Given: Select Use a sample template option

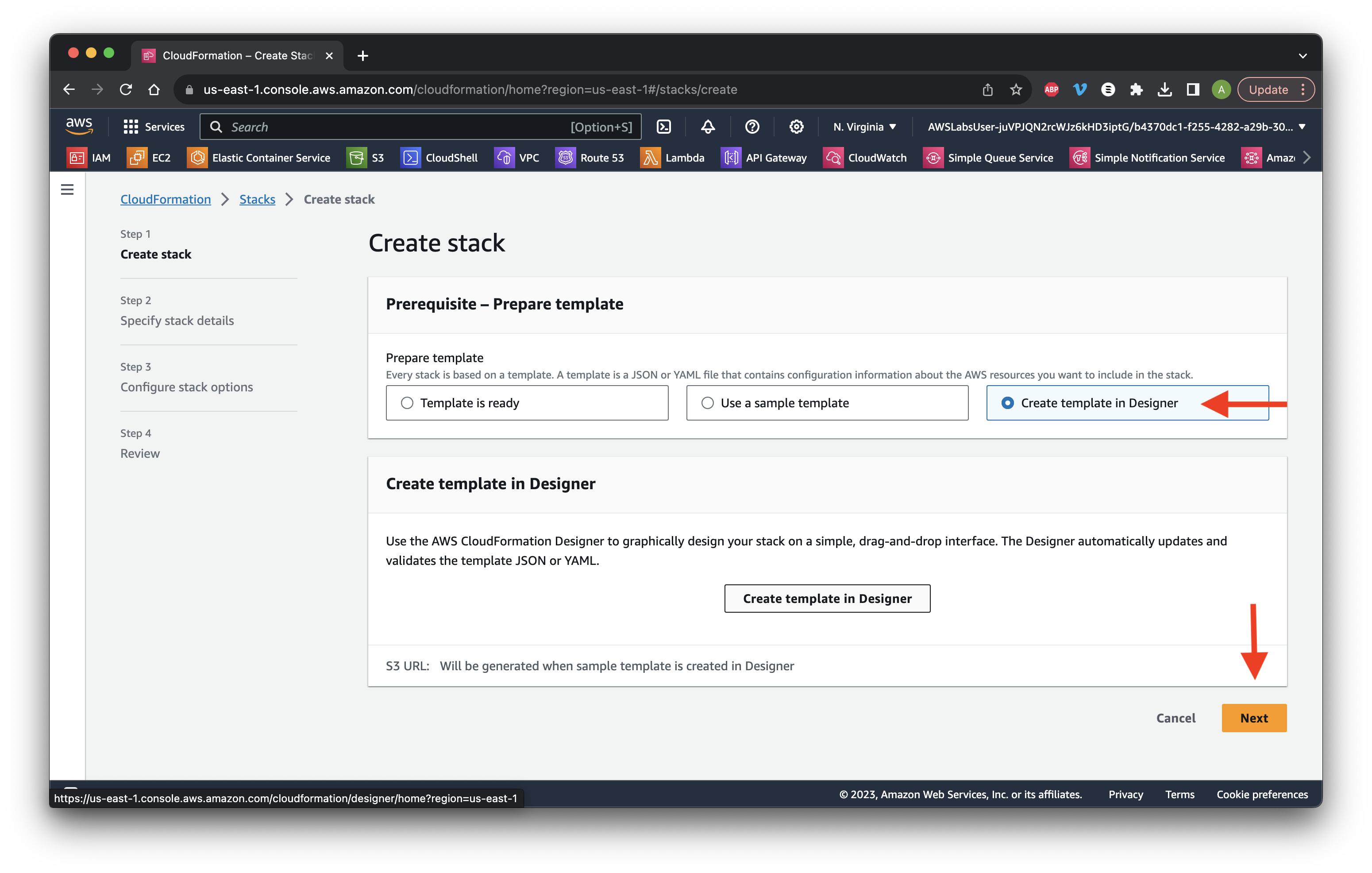Looking at the screenshot, I should tap(827, 403).
